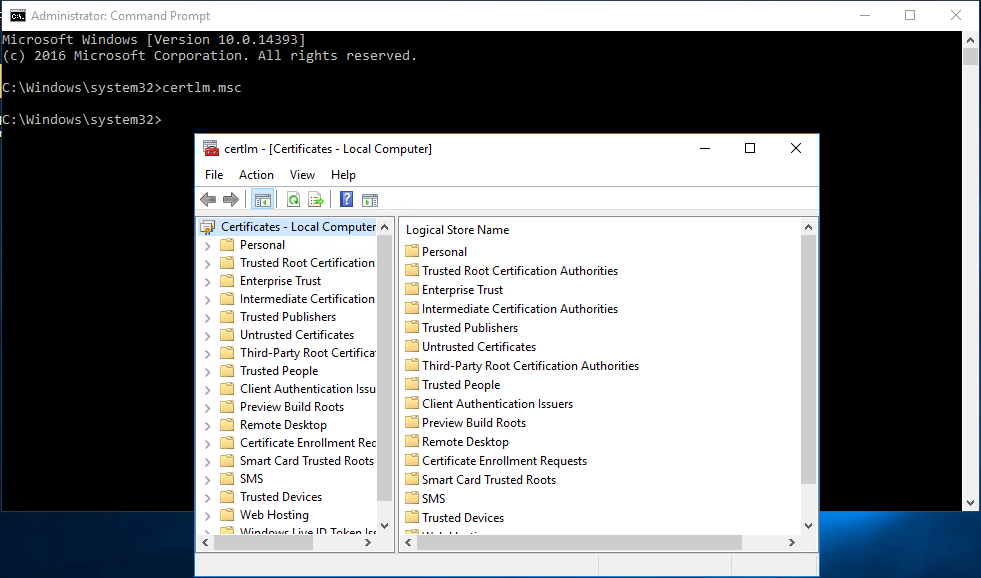Click the Untrusted Certificates folder icon in tree
981x578 pixels.
(x=227, y=335)
